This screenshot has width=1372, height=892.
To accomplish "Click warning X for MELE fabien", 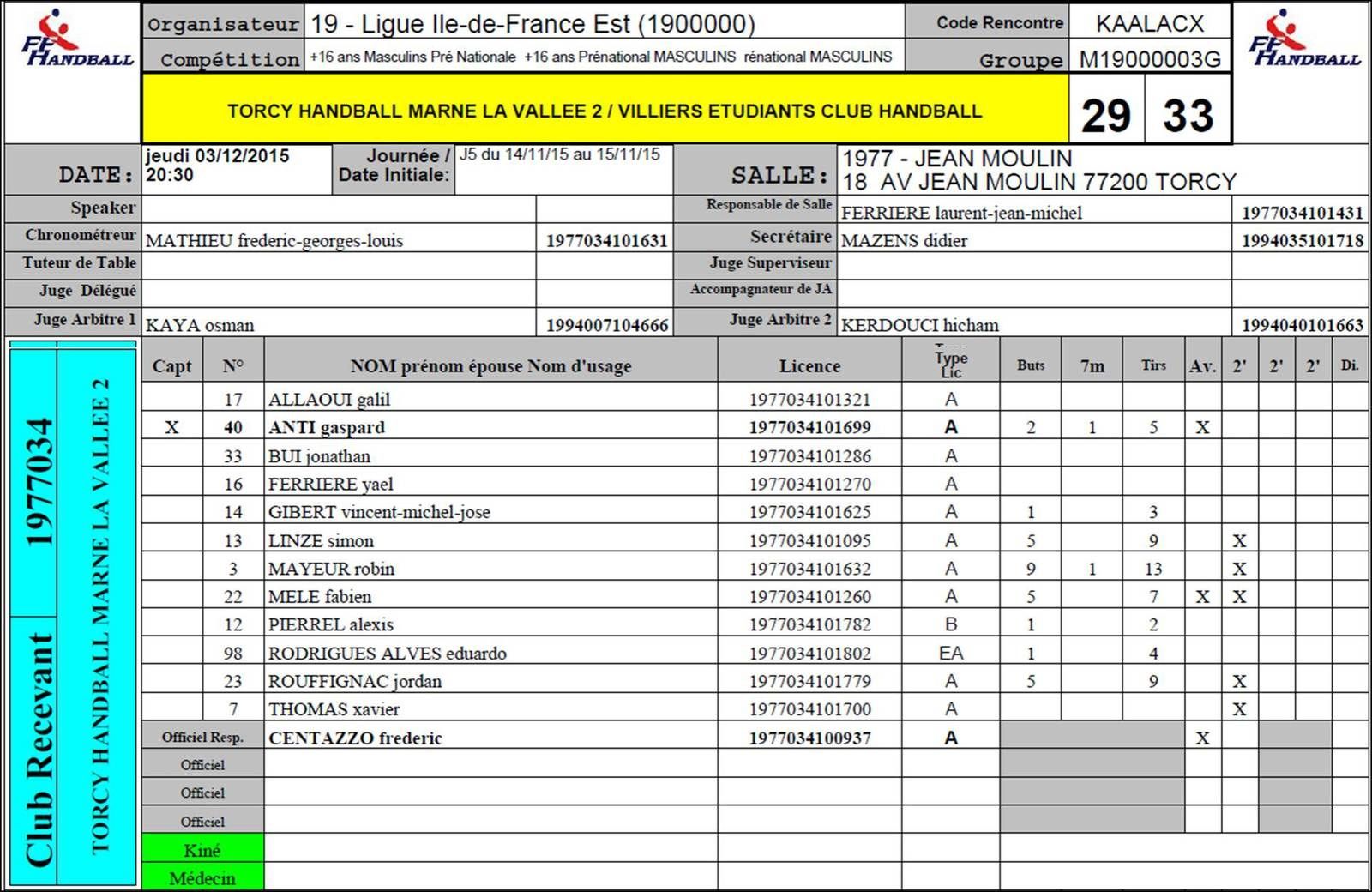I will tap(1202, 597).
